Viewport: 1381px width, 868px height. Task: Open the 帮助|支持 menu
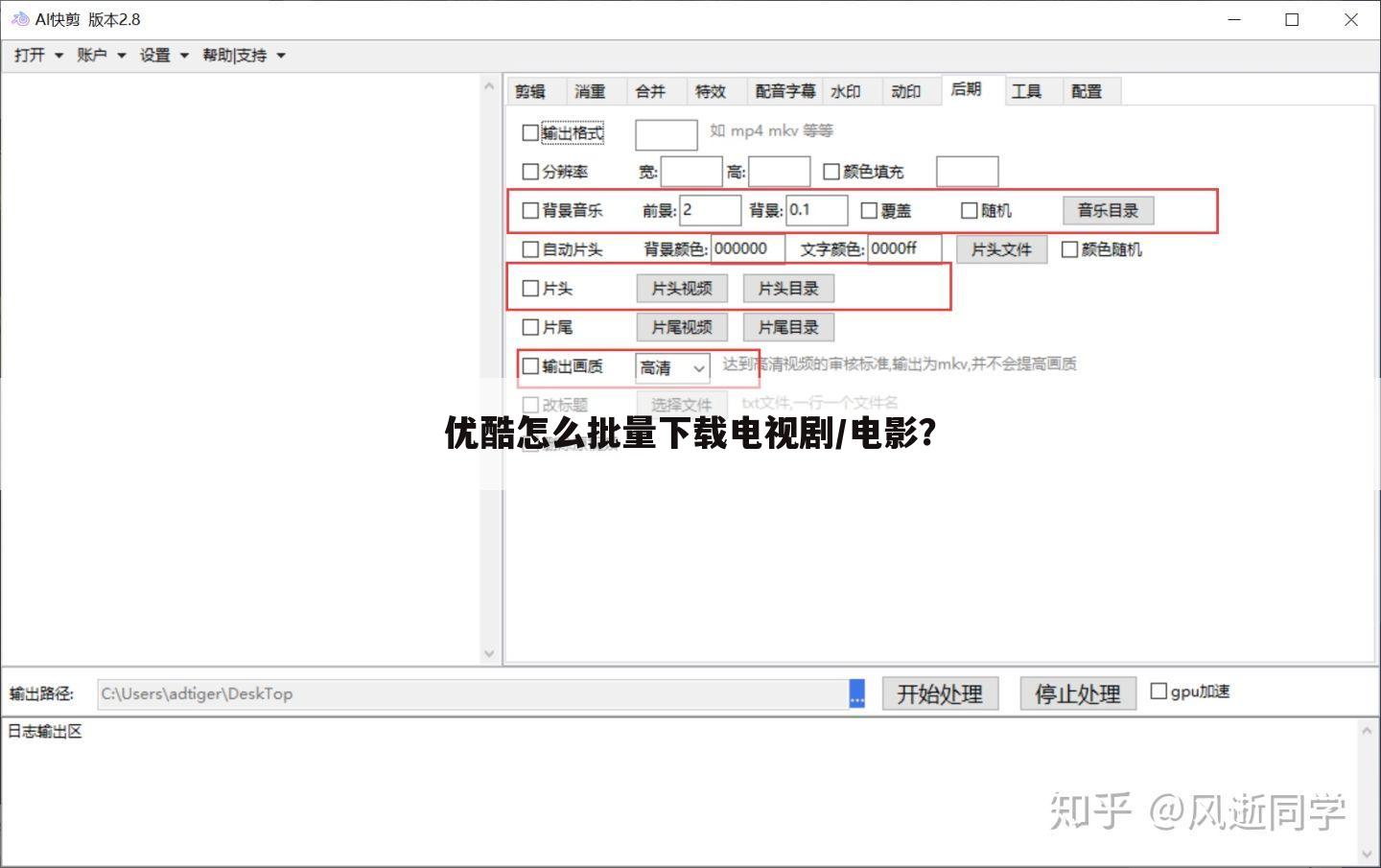coord(244,56)
